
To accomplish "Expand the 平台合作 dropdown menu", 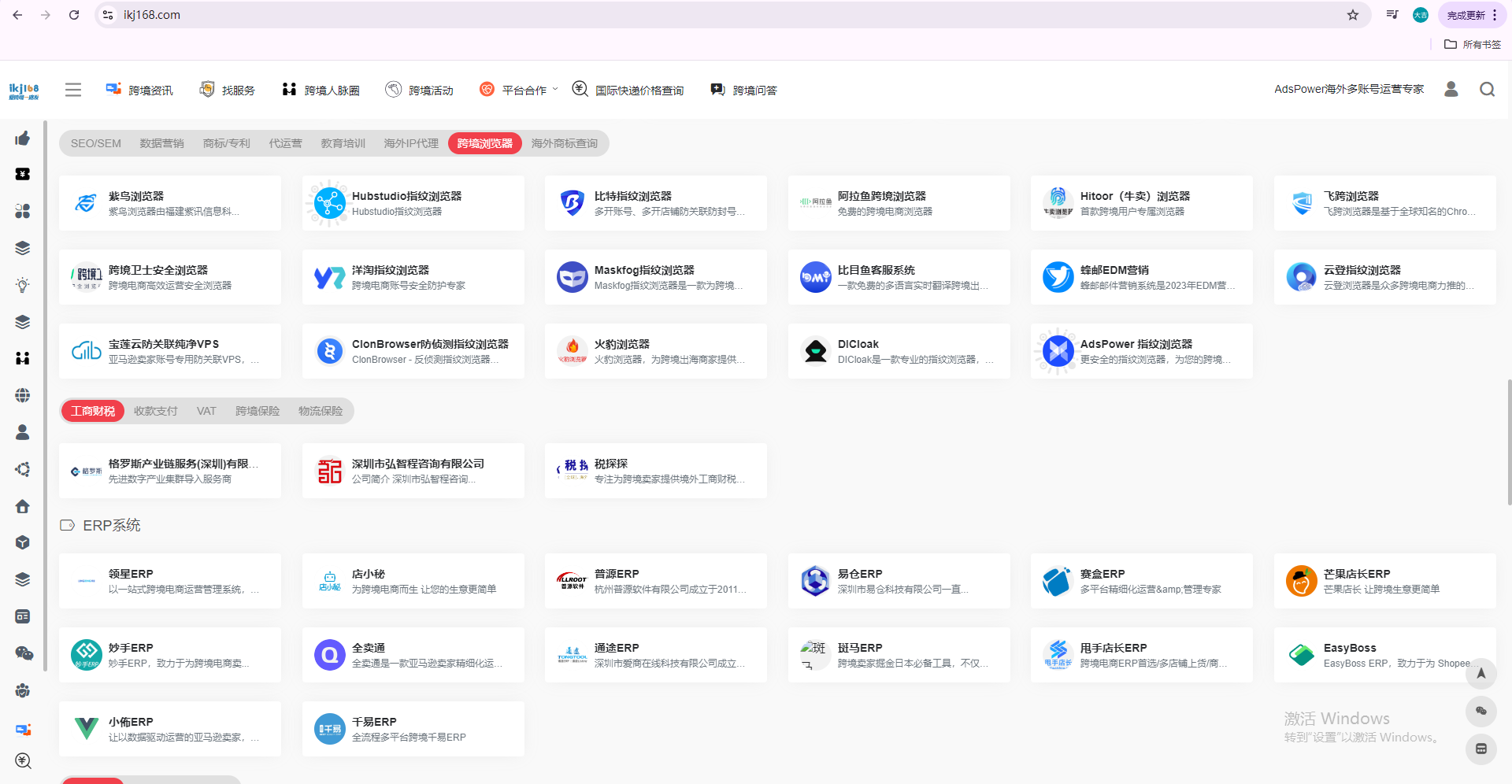I will [519, 90].
